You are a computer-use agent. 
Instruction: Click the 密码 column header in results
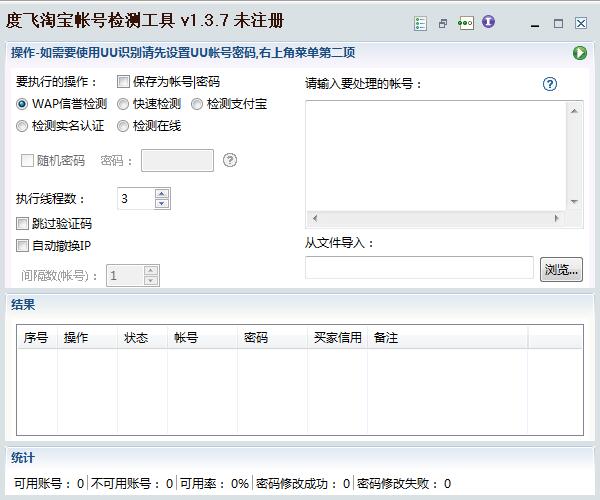272,337
